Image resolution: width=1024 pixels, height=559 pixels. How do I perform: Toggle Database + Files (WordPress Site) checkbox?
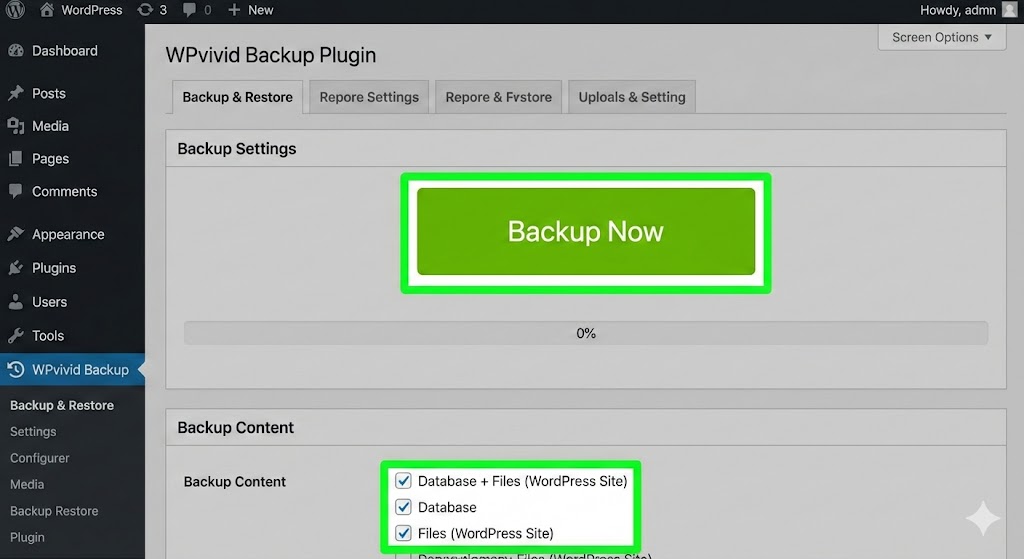tap(404, 481)
